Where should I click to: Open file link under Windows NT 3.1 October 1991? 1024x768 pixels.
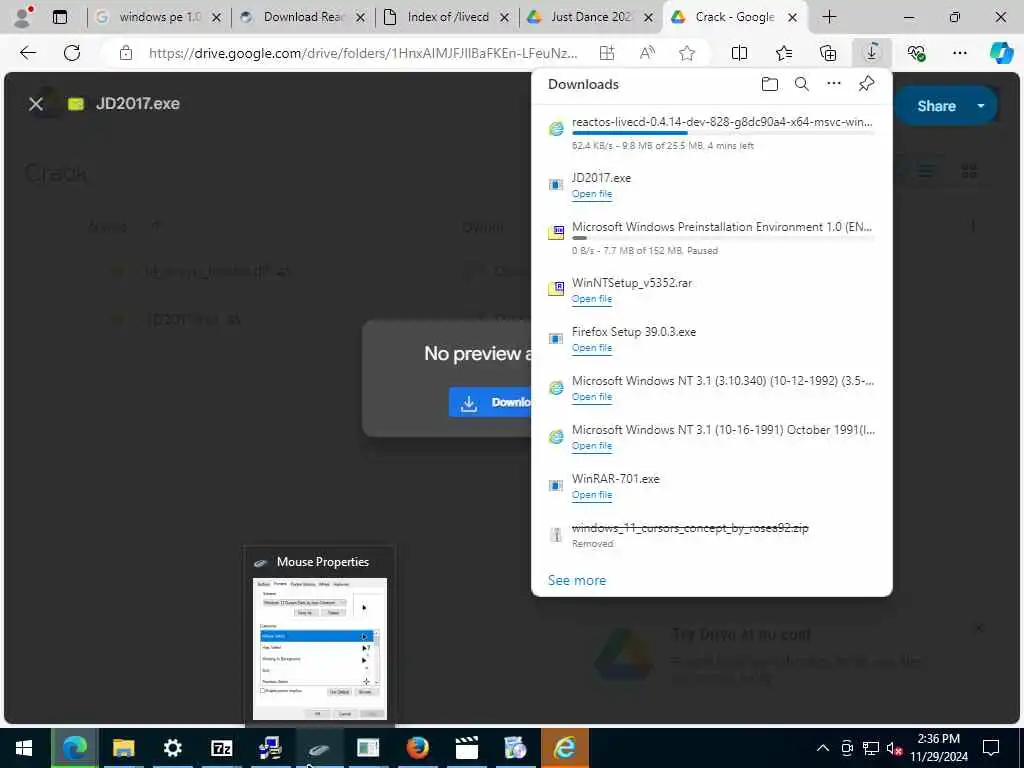coord(592,445)
